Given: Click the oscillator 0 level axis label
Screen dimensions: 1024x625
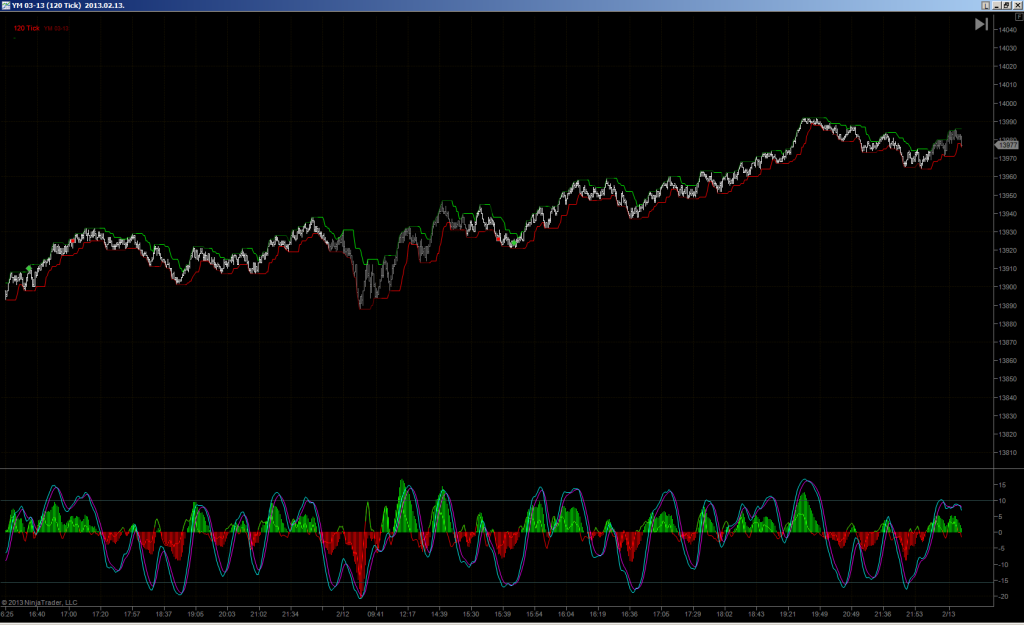Looking at the screenshot, I should pyautogui.click(x=1000, y=533).
